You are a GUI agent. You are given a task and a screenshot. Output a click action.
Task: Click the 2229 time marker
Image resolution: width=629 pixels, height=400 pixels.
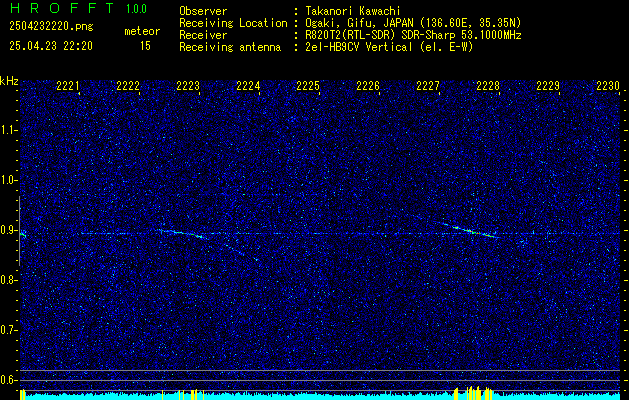pyautogui.click(x=548, y=86)
